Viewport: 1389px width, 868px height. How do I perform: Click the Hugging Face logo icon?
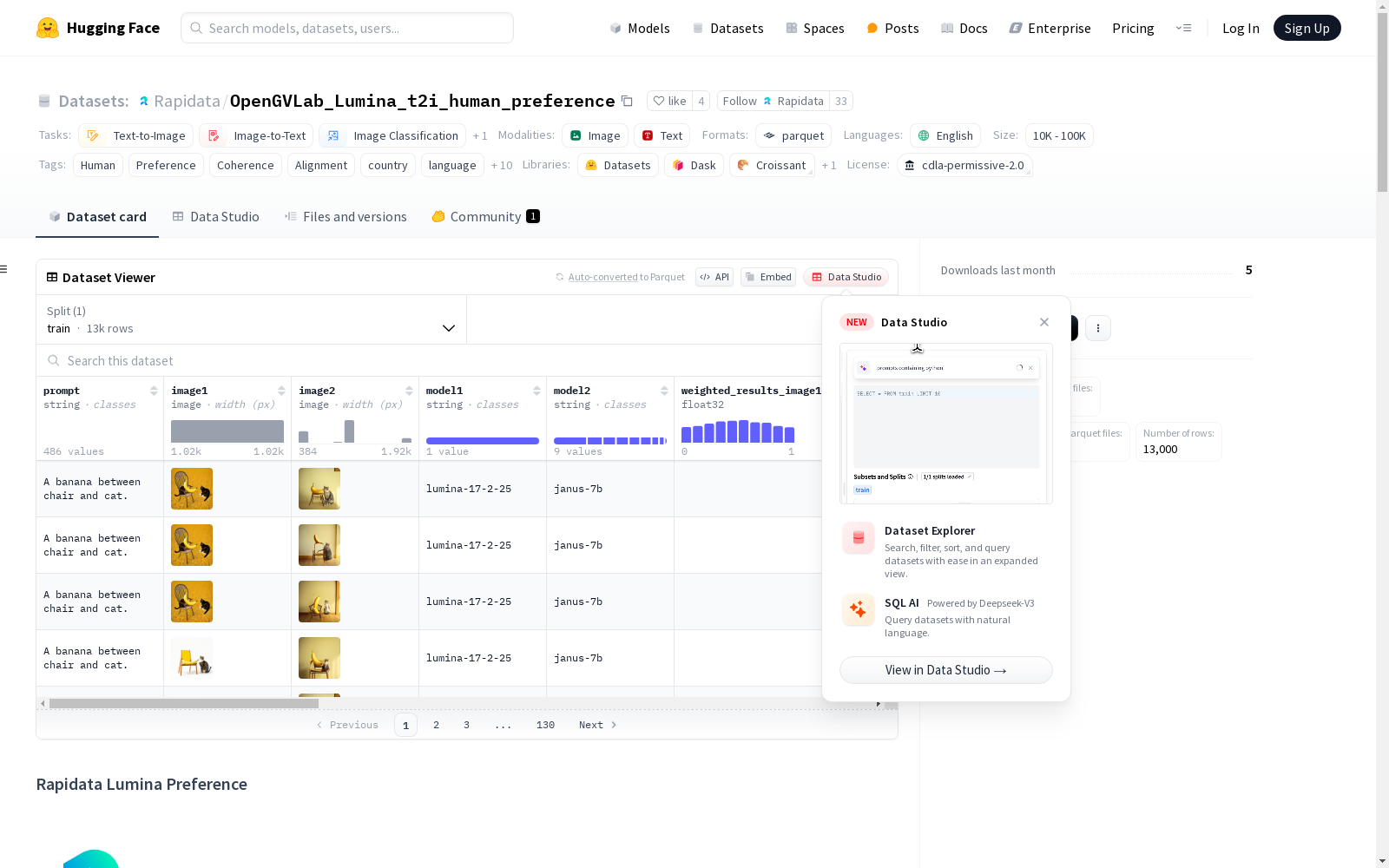coord(48,28)
